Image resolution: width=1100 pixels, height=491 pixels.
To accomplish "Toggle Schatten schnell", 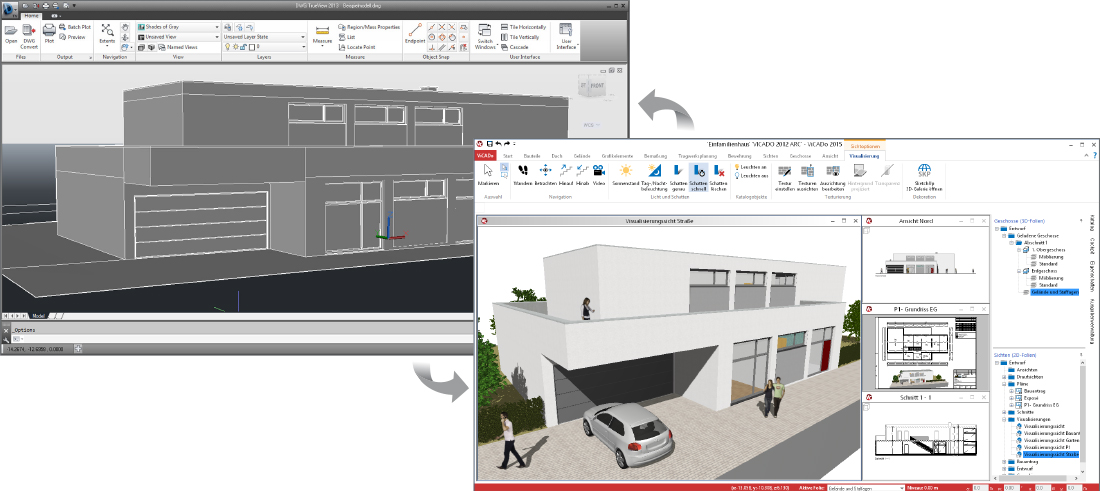I will click(698, 177).
